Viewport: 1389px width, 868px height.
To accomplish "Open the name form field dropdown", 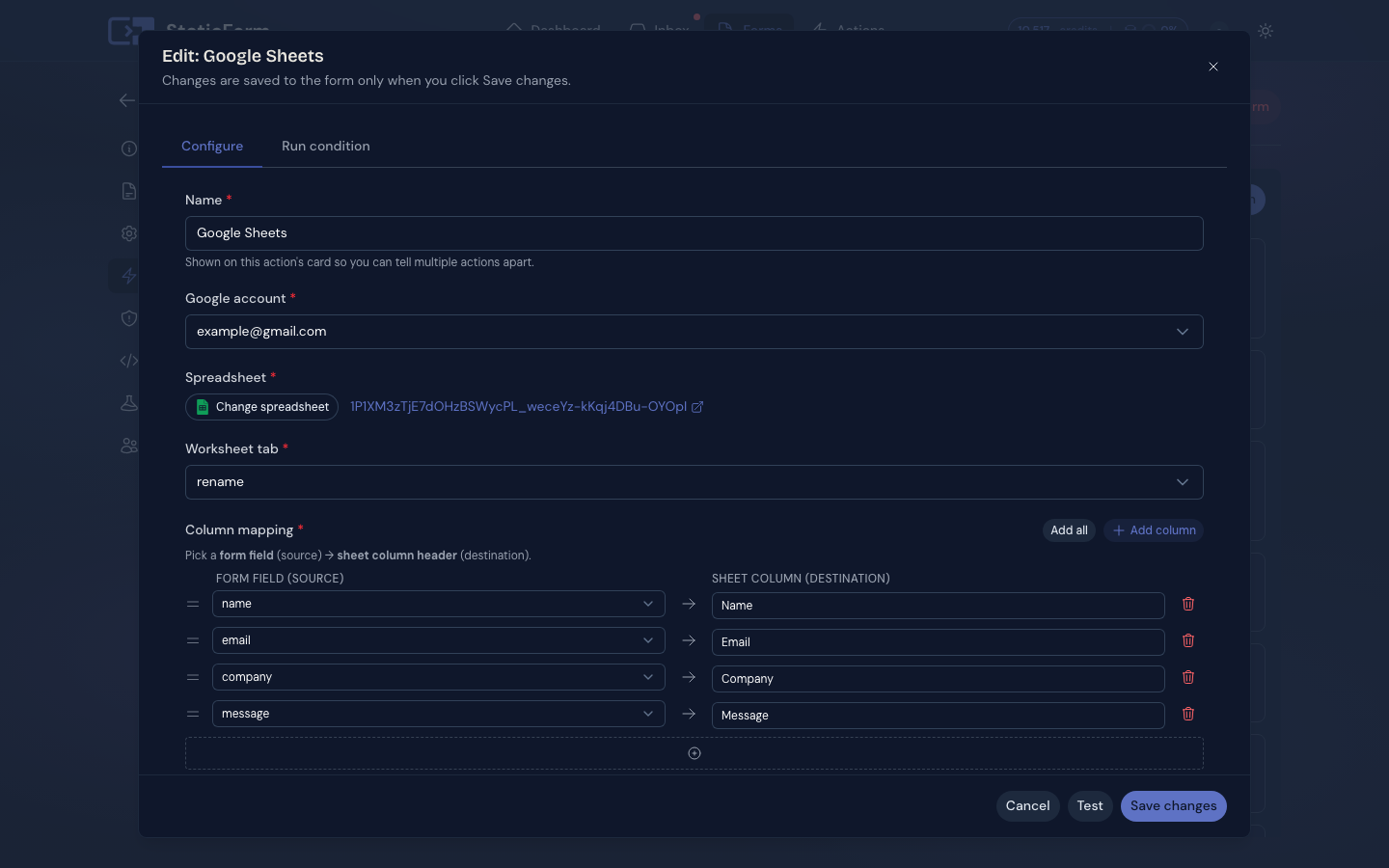I will pyautogui.click(x=439, y=604).
